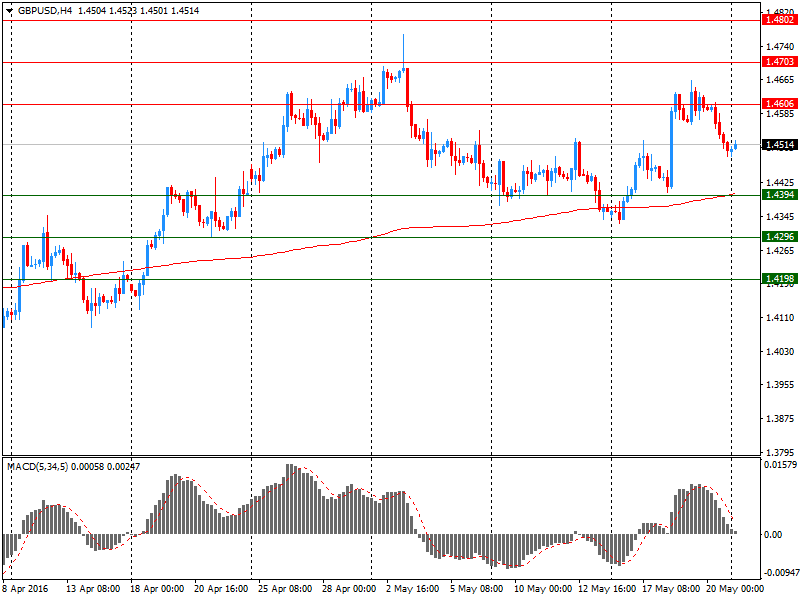Click the current price label 1.4514

(780, 145)
